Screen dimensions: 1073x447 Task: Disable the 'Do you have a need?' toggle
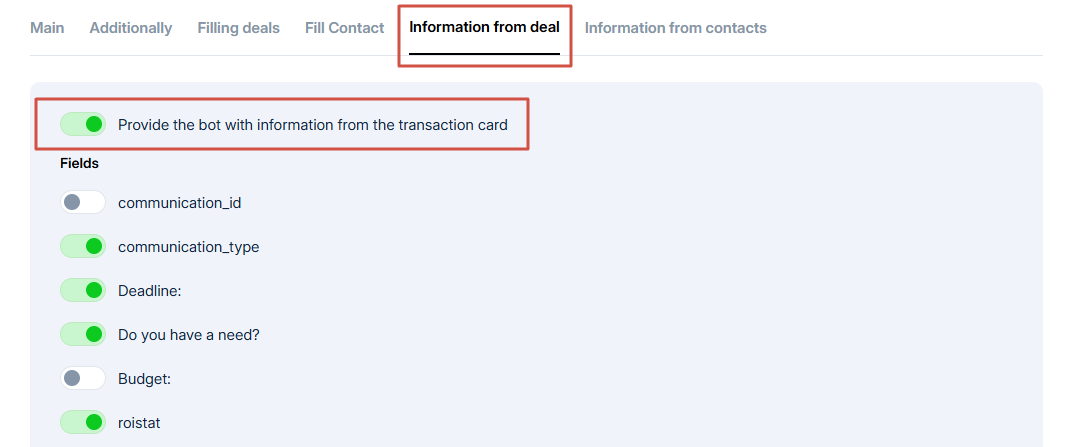pos(83,334)
